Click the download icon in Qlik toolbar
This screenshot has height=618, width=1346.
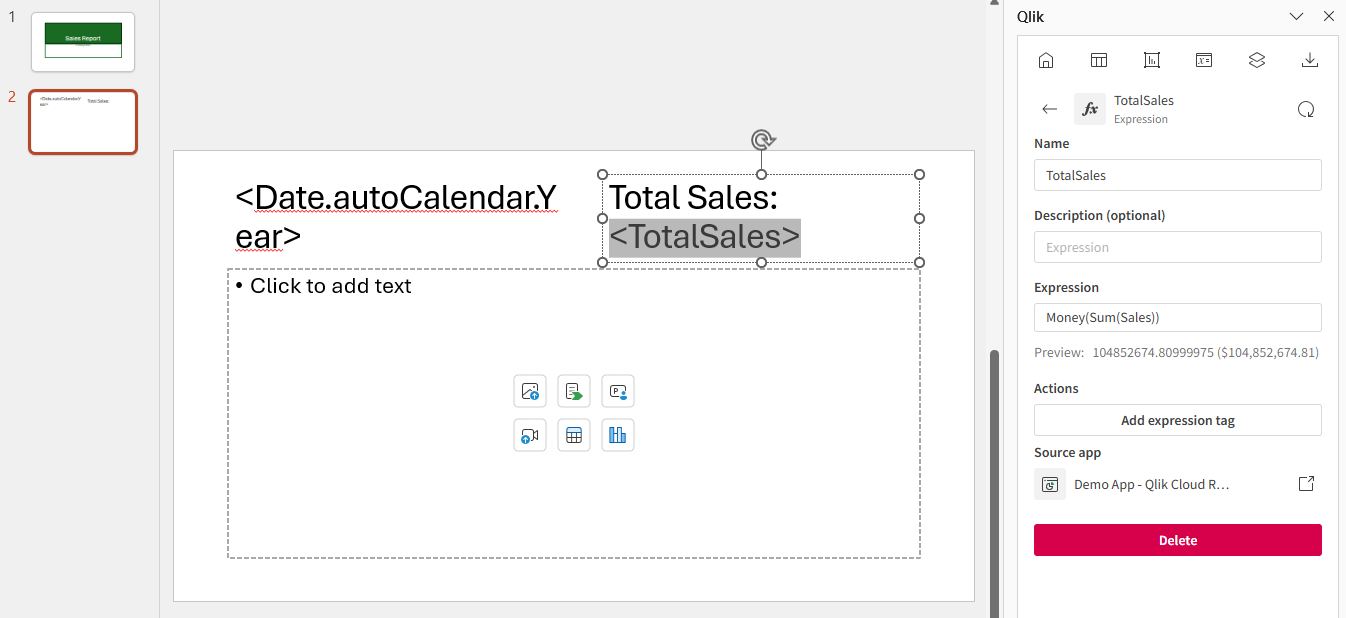click(x=1310, y=60)
